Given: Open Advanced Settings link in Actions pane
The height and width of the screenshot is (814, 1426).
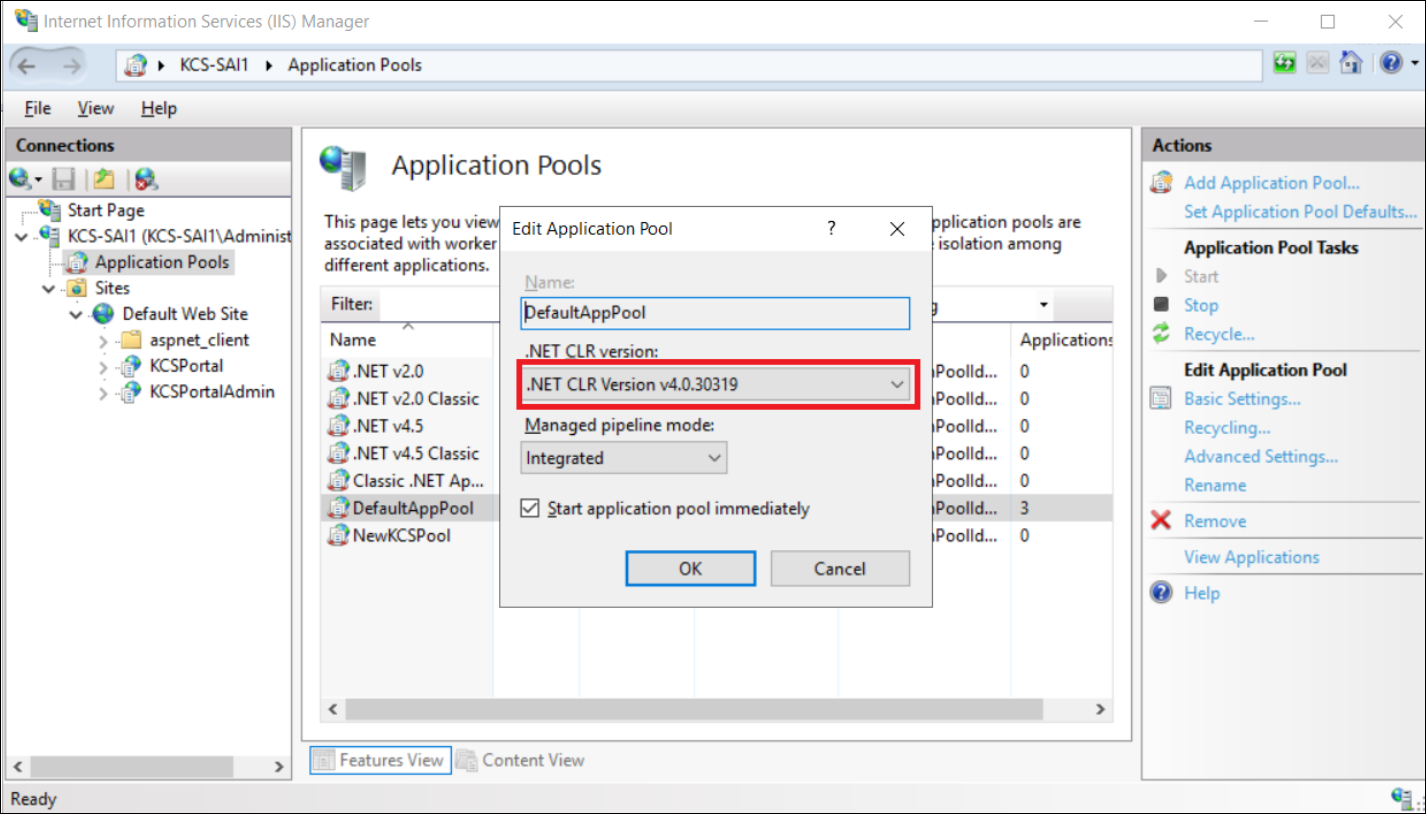Looking at the screenshot, I should point(1260,456).
